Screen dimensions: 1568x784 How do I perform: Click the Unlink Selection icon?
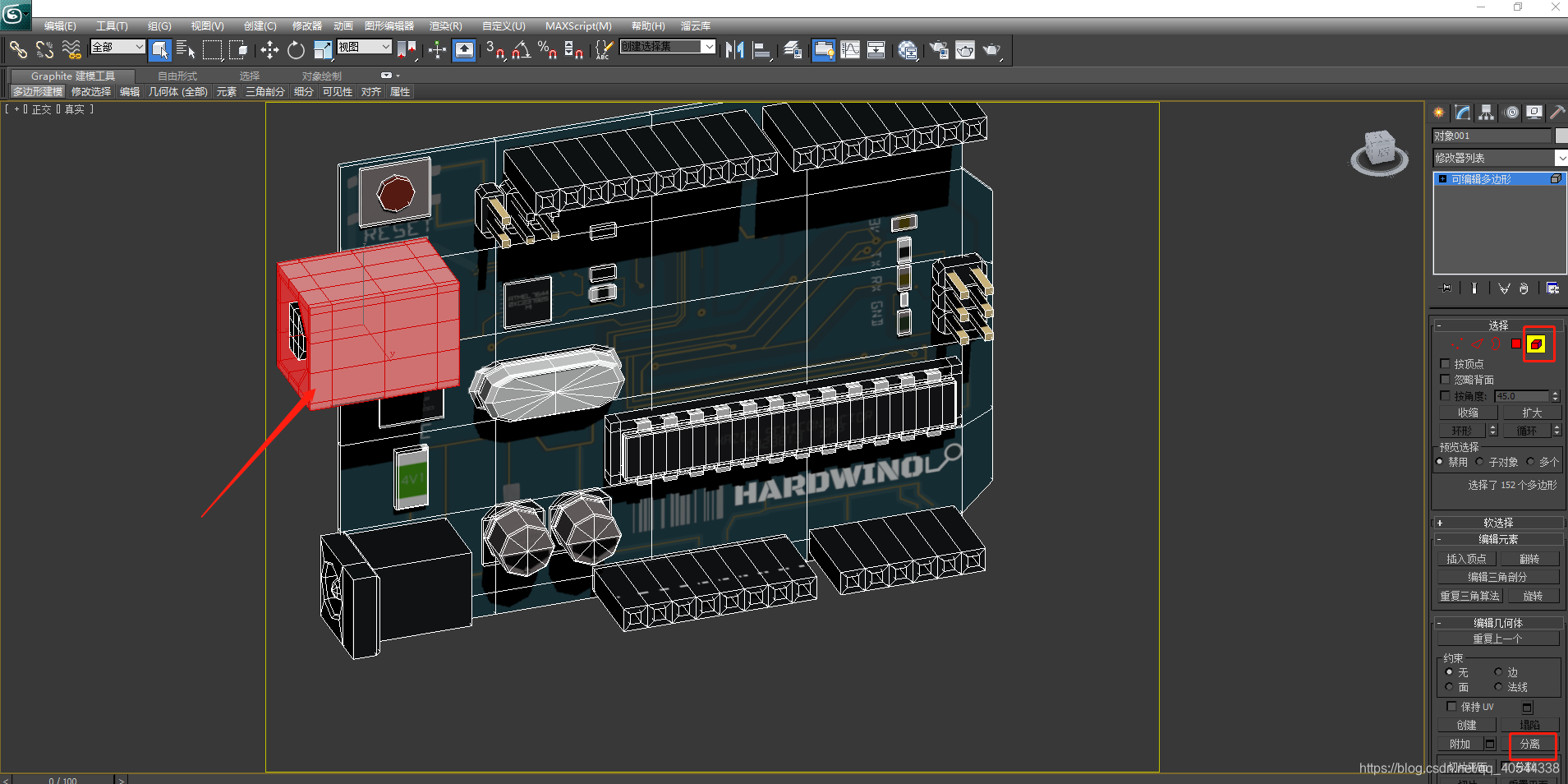(44, 50)
